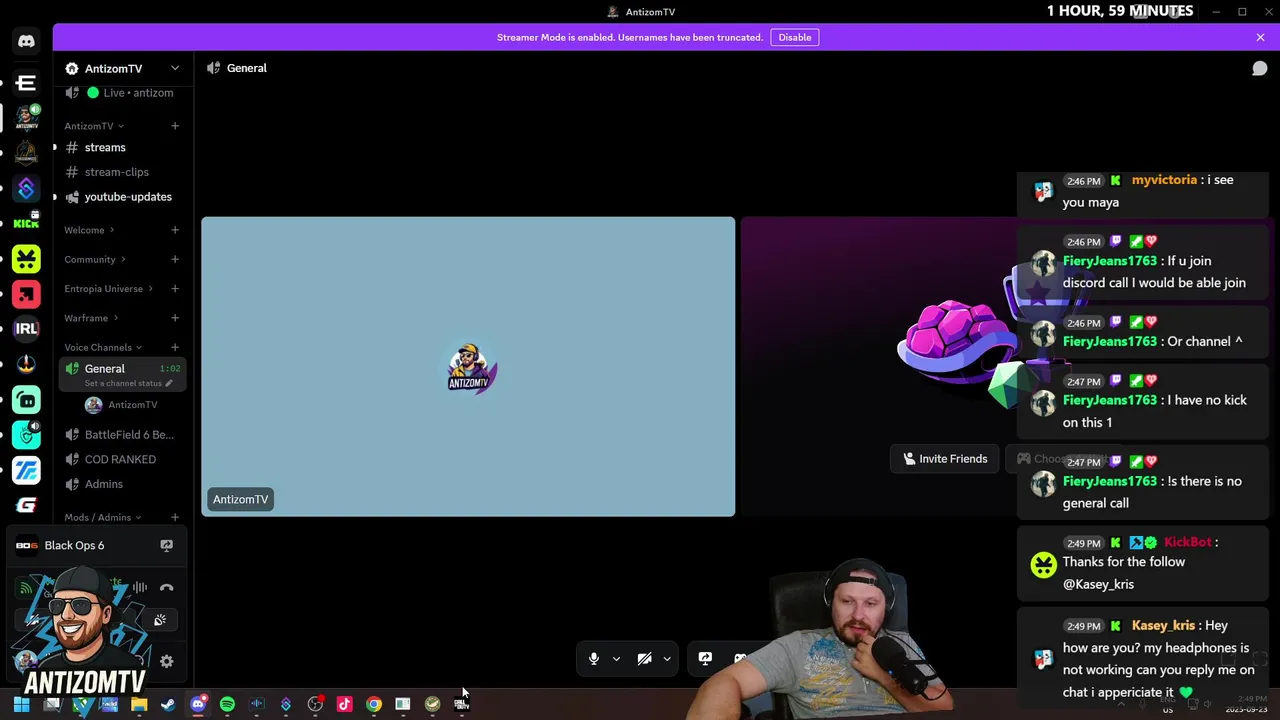Create channel in Warframe category
The height and width of the screenshot is (720, 1280).
point(175,318)
